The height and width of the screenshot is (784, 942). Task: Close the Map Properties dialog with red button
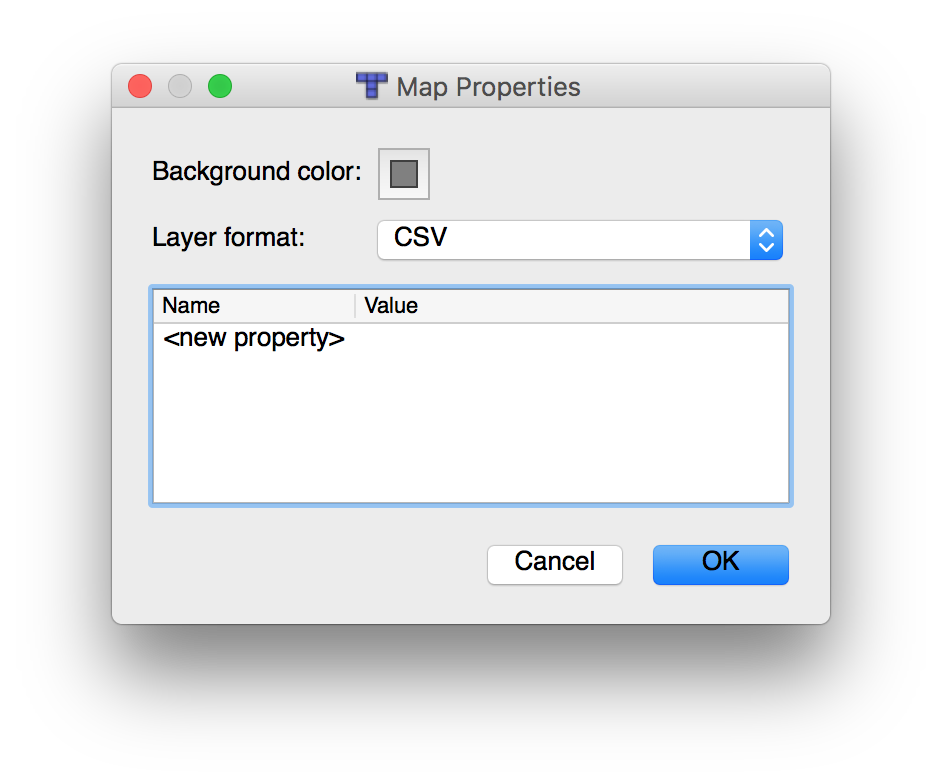140,87
